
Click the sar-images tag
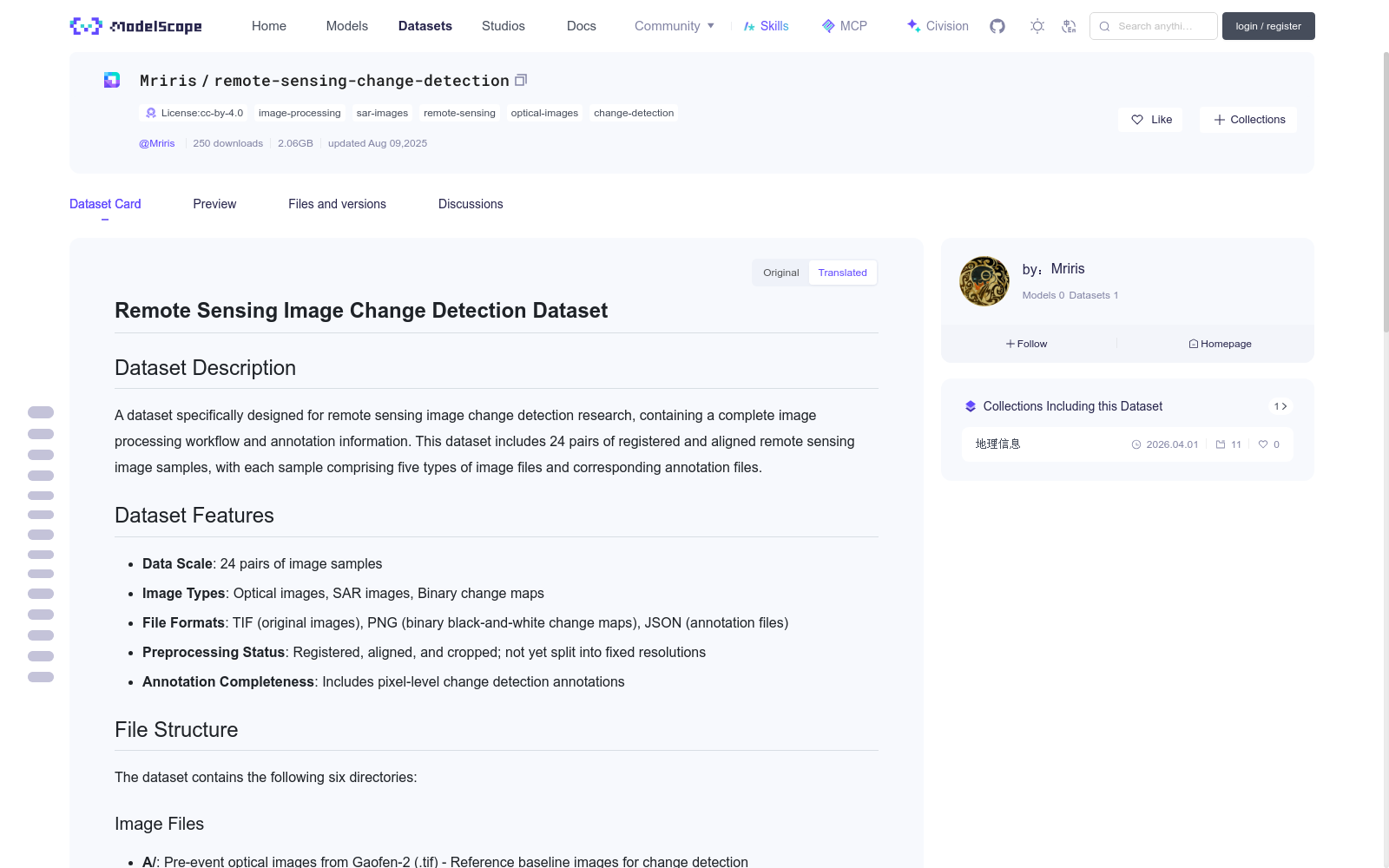382,113
